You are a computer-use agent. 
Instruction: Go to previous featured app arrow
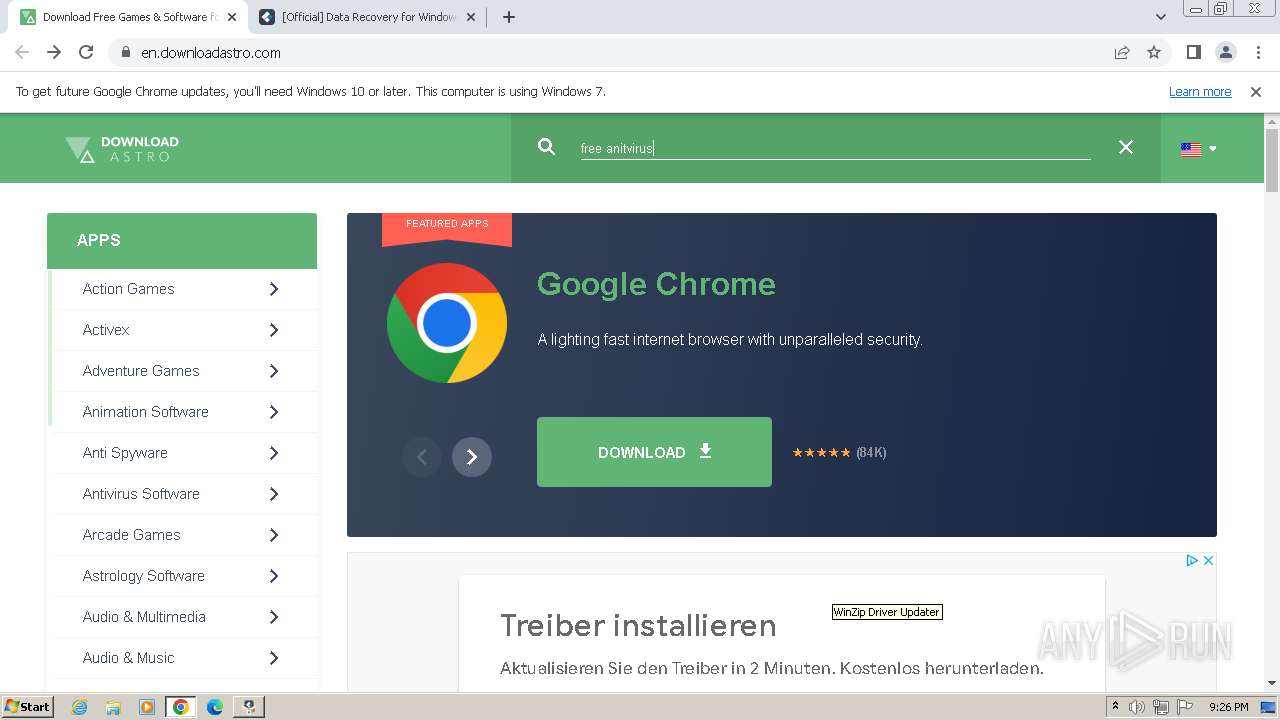pyautogui.click(x=422, y=457)
